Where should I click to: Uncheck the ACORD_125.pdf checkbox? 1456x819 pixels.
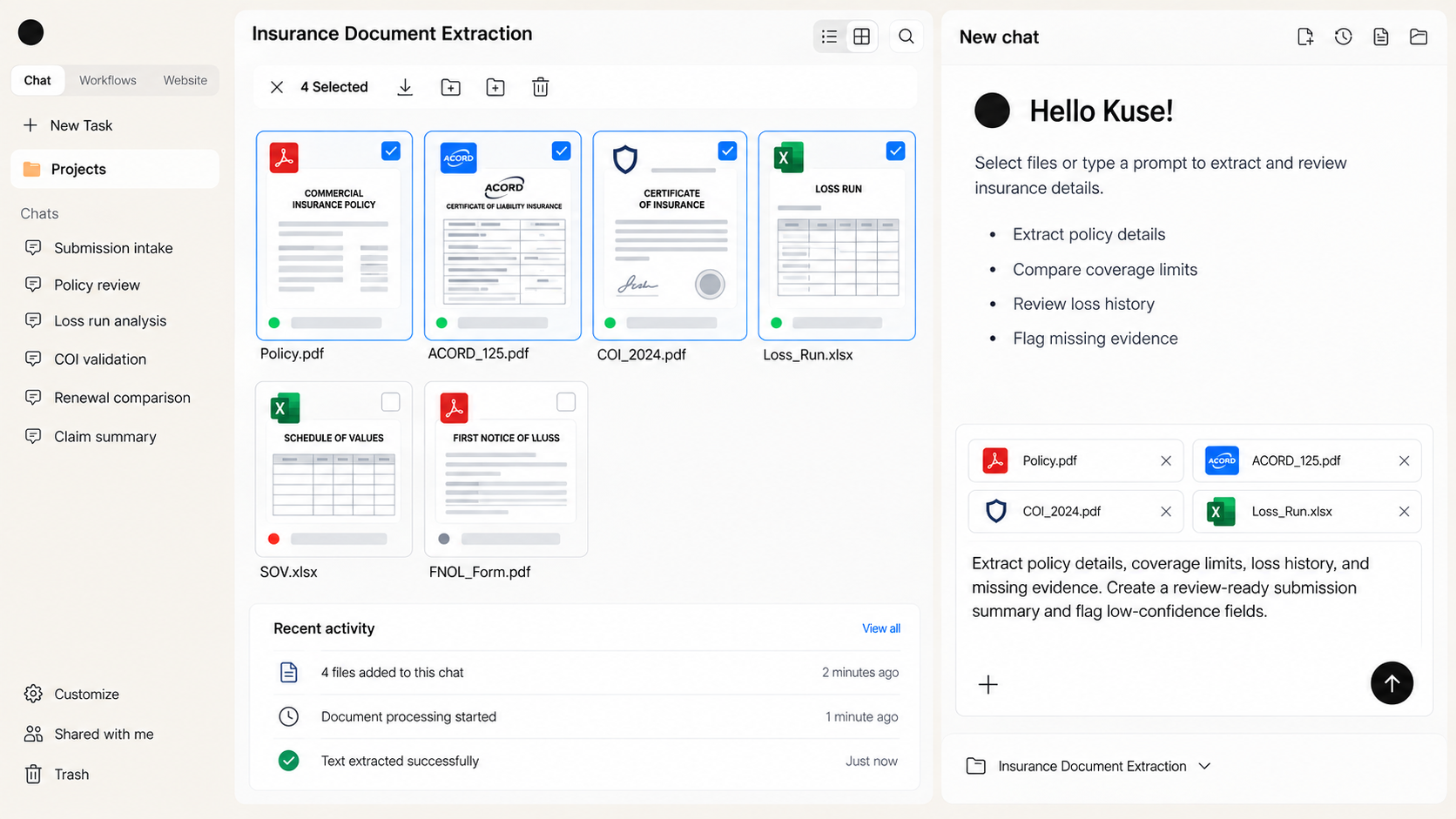561,151
